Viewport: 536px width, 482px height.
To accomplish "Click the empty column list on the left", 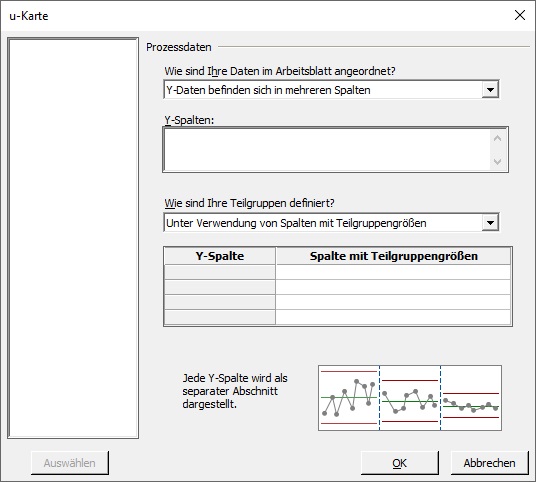I will coord(73,238).
